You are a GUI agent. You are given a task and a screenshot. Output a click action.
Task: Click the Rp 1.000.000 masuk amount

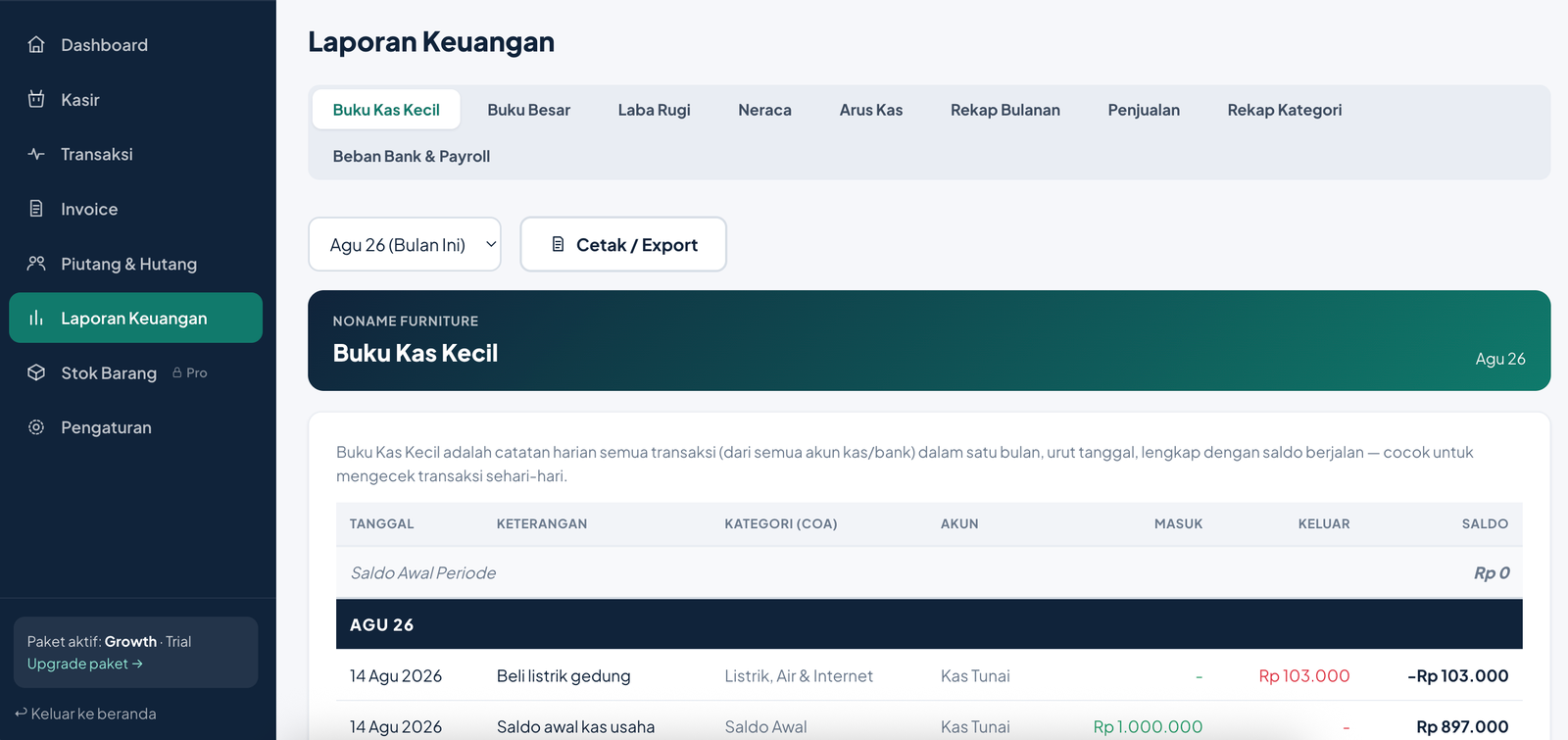[1148, 726]
